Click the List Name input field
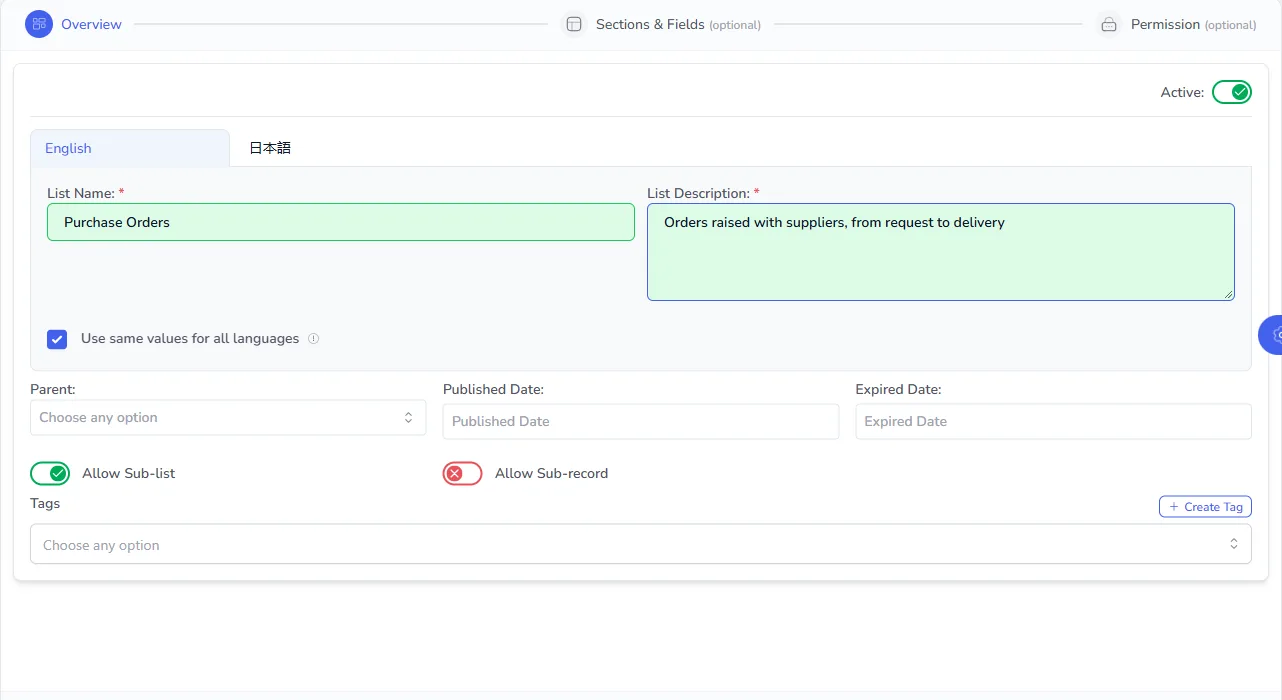Screen dimensions: 1282x700 (x=341, y=222)
